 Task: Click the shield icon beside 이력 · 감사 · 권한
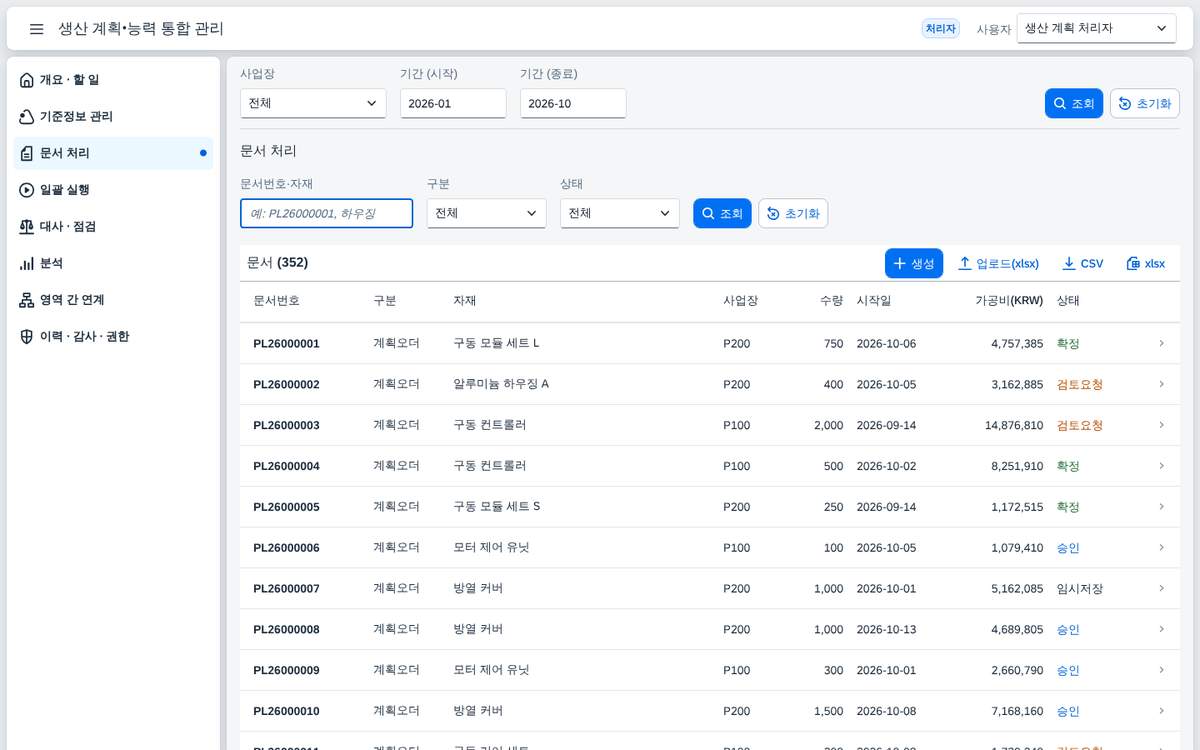pyautogui.click(x=27, y=337)
